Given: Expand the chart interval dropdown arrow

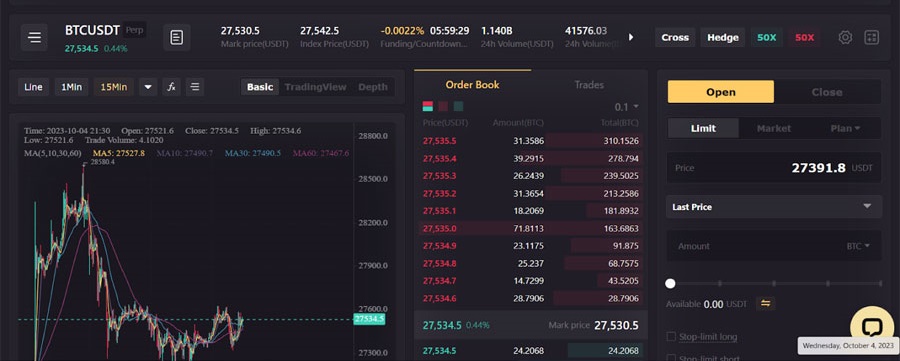Looking at the screenshot, I should click(x=148, y=87).
